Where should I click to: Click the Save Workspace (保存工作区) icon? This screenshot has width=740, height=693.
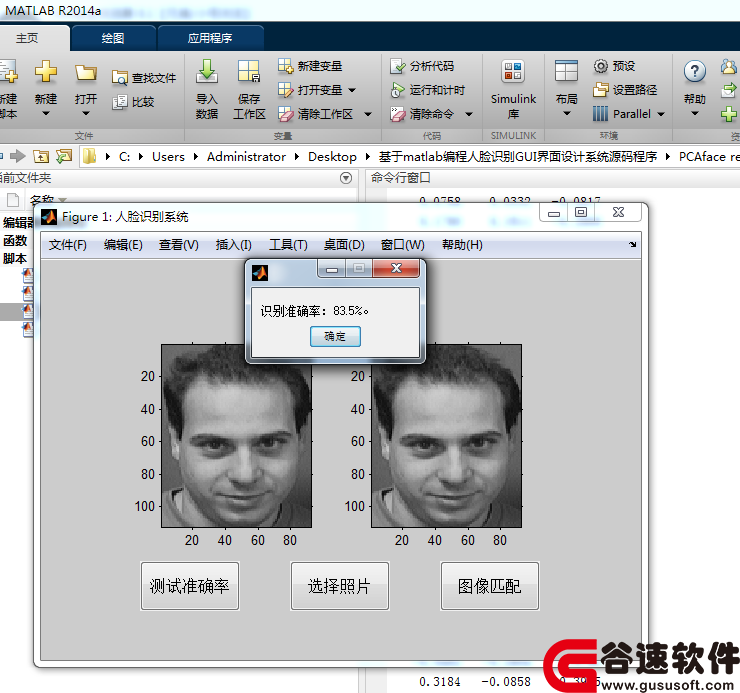[x=249, y=71]
